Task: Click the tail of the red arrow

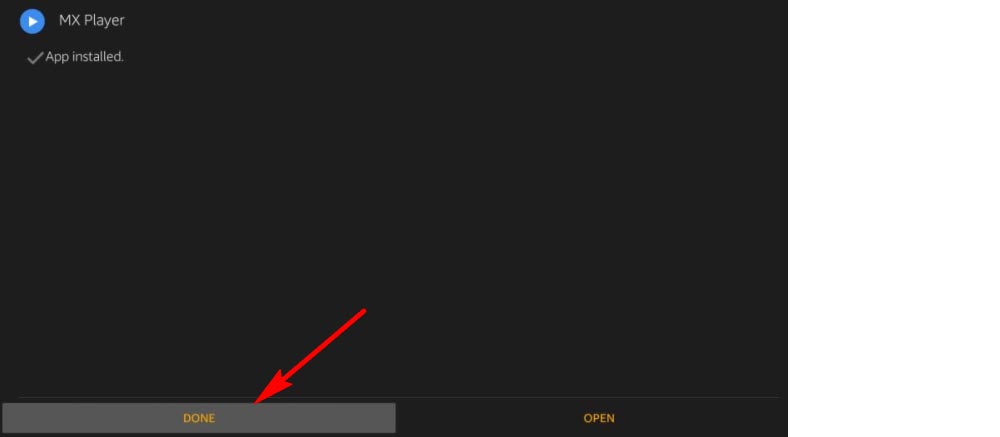Action: 361,313
